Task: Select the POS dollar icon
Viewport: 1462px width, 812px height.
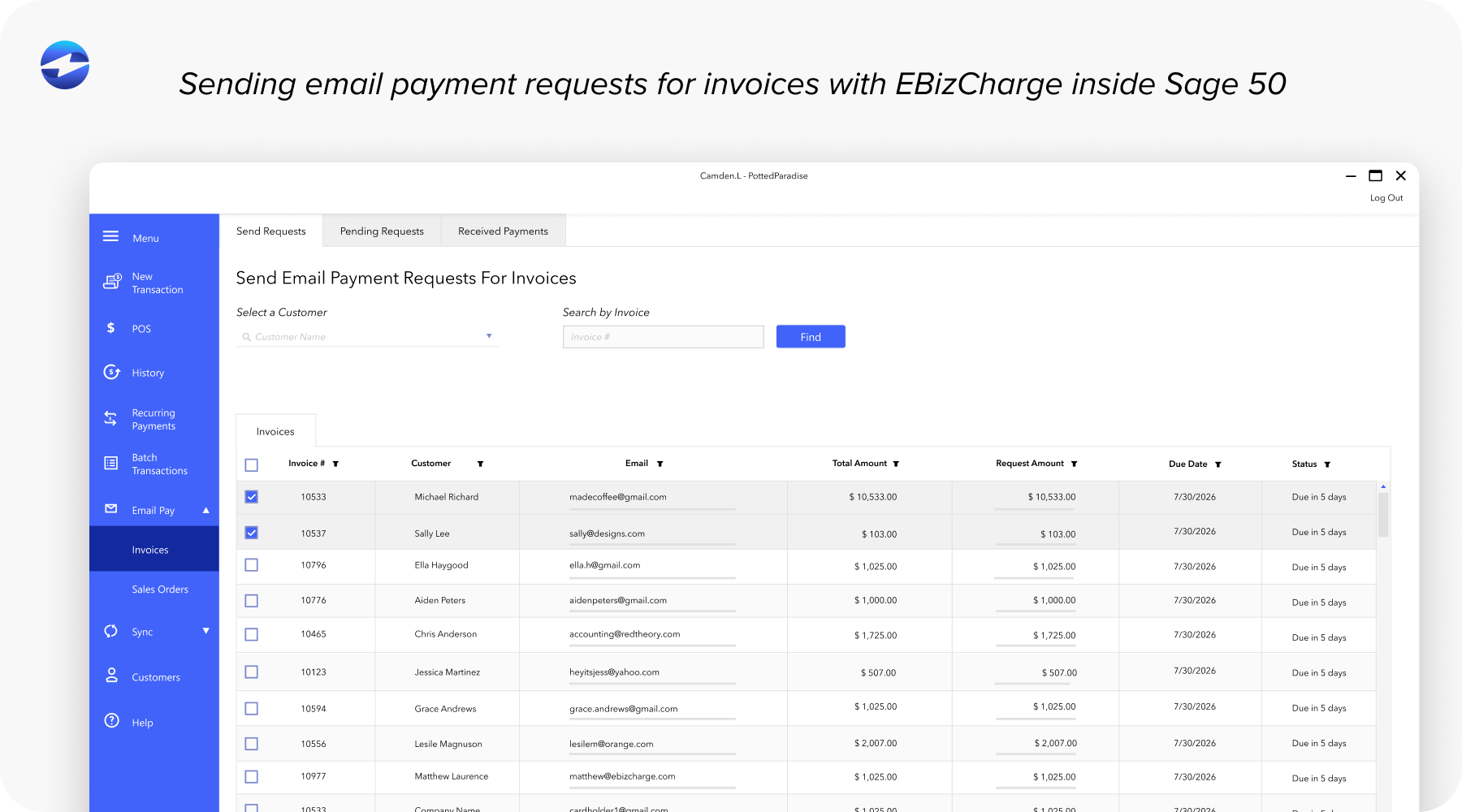Action: [x=110, y=328]
